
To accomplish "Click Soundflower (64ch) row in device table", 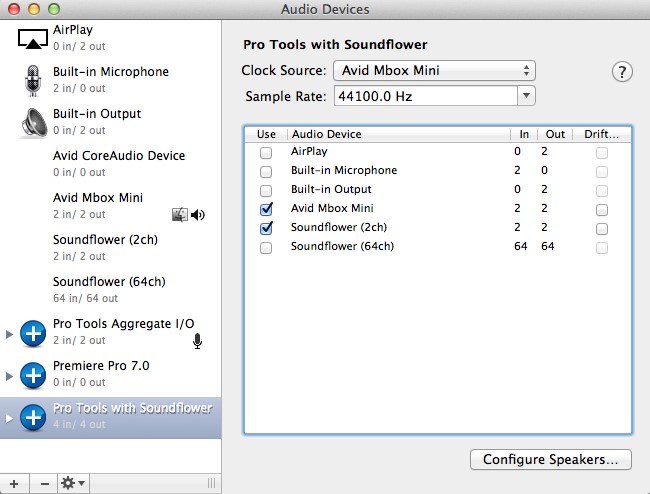I will tap(438, 247).
